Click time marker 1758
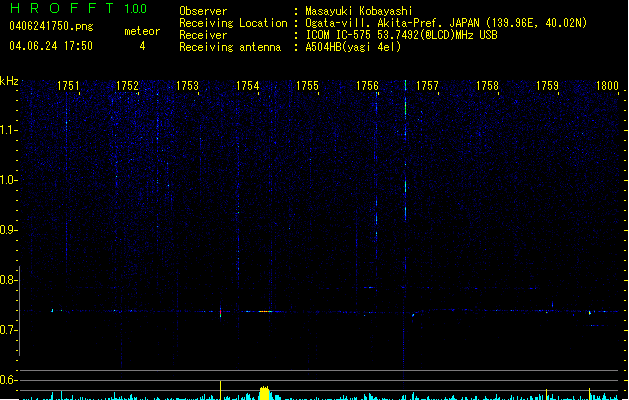This screenshot has width=629, height=400. (x=487, y=86)
